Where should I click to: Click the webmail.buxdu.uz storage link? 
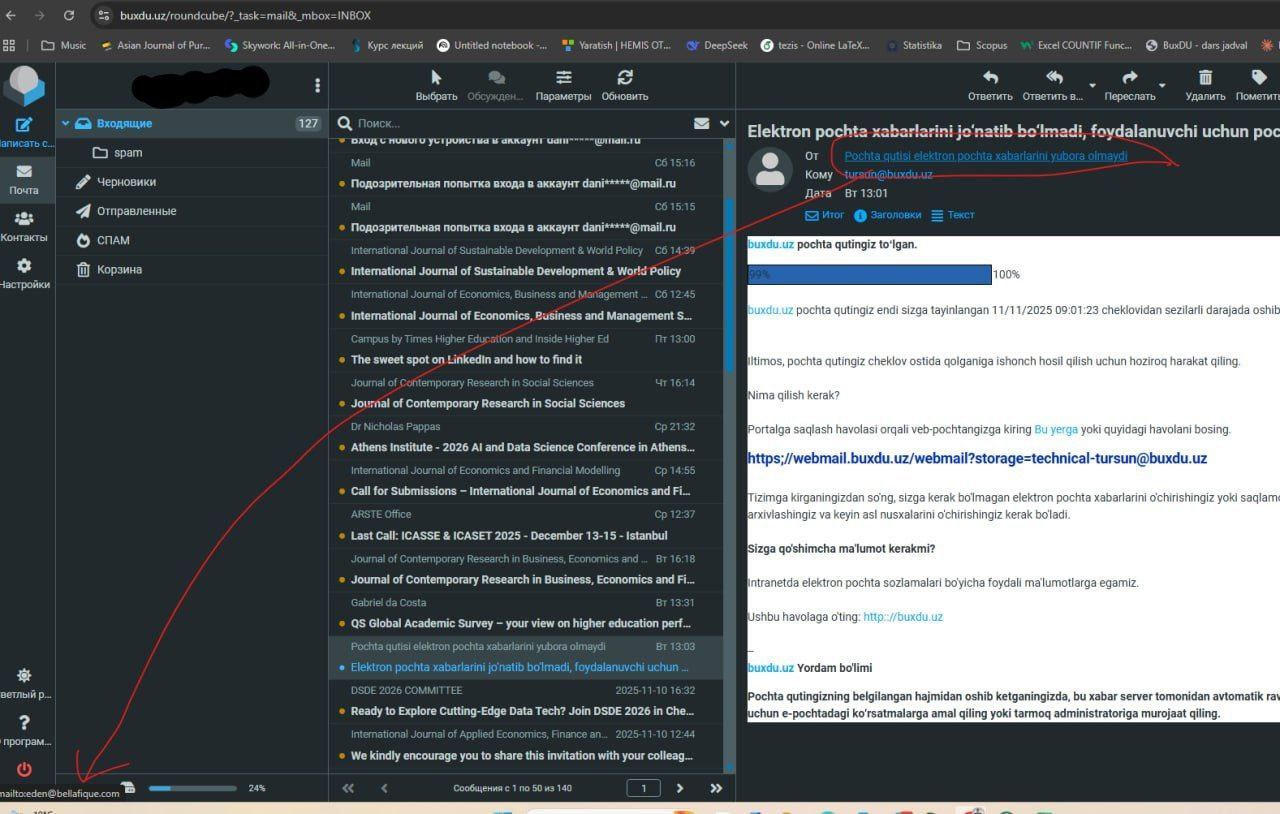977,458
